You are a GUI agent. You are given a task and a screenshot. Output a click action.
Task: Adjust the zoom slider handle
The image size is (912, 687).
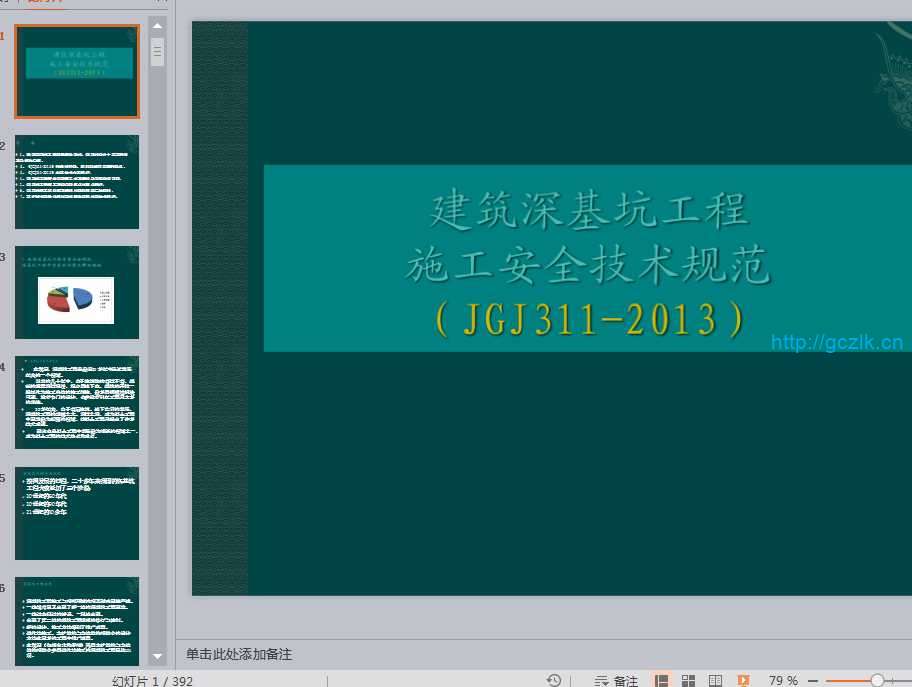[877, 680]
